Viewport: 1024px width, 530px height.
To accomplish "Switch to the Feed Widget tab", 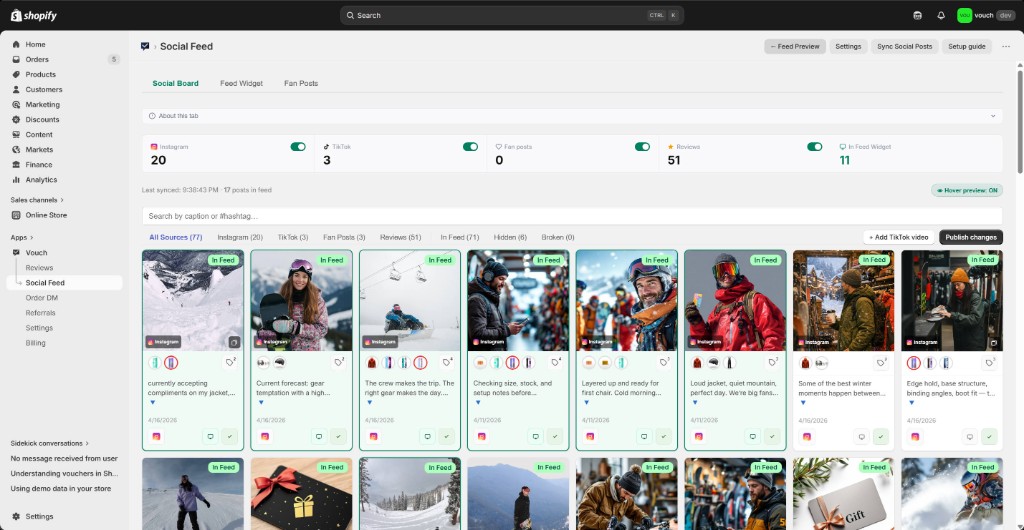I will coord(242,84).
